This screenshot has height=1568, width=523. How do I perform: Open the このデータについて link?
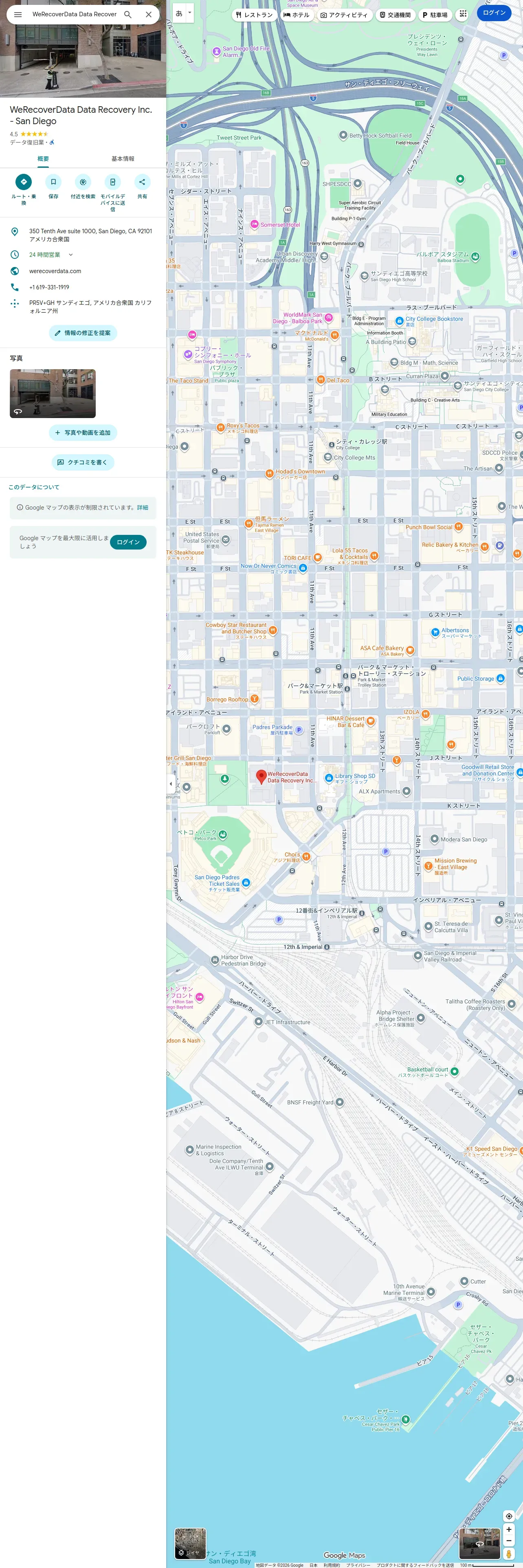34,487
